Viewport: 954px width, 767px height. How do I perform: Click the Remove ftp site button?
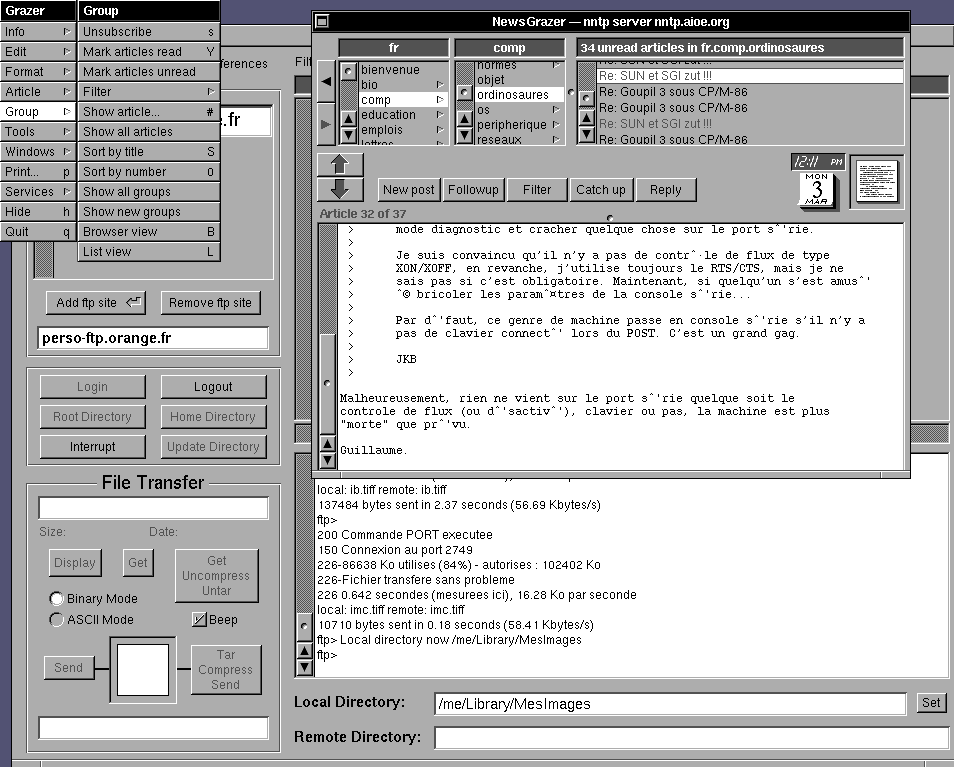pos(210,302)
